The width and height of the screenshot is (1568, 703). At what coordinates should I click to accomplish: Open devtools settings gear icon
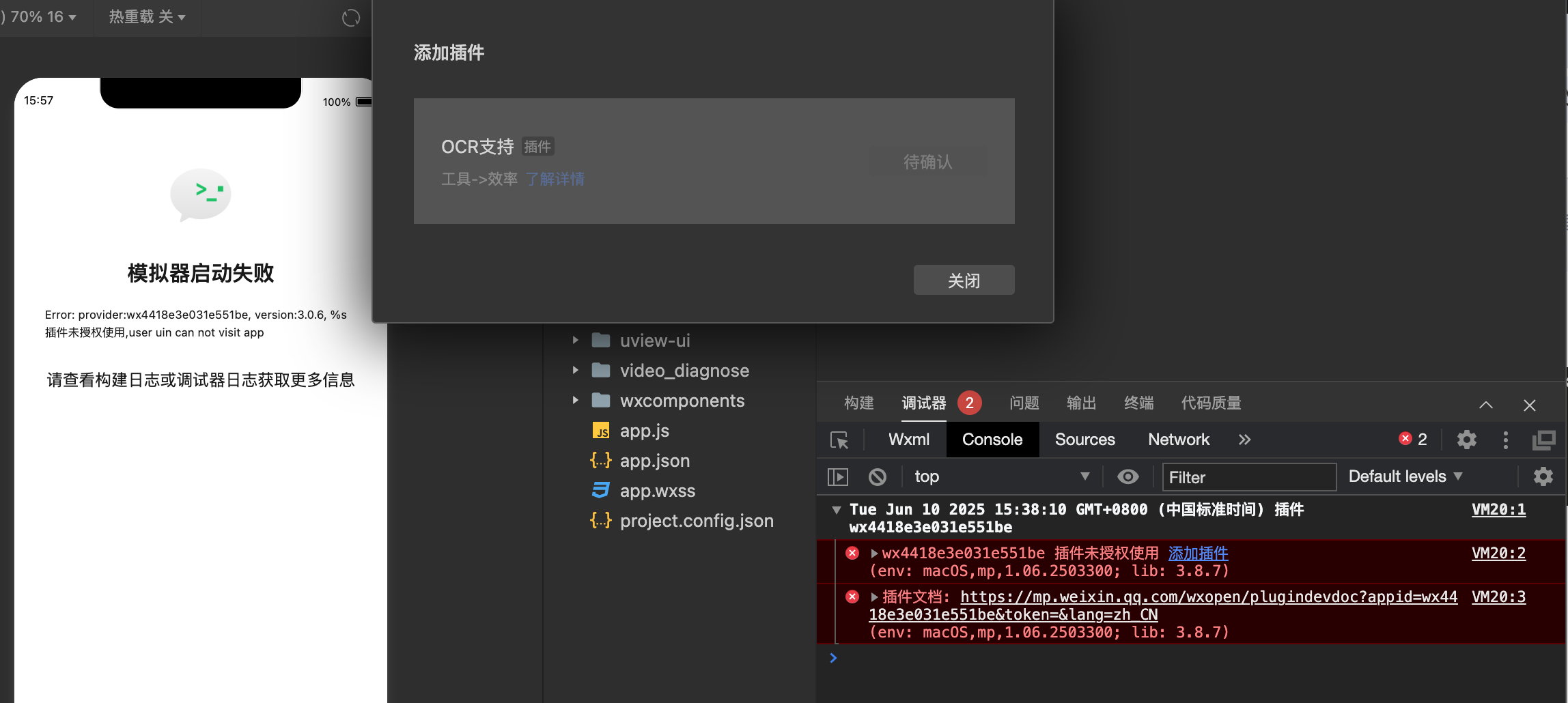coord(1467,440)
